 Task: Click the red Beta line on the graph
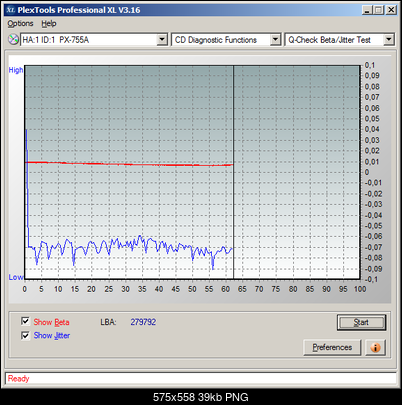click(x=129, y=164)
